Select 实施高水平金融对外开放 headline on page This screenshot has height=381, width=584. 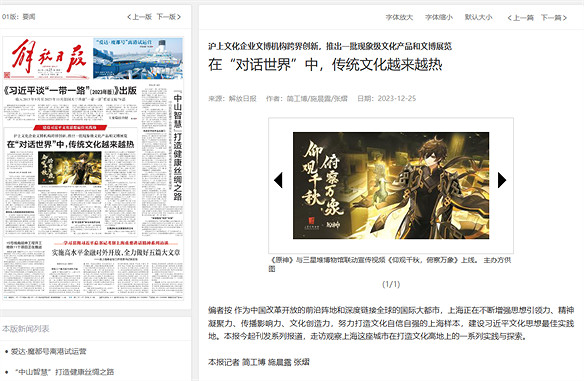pos(116,252)
